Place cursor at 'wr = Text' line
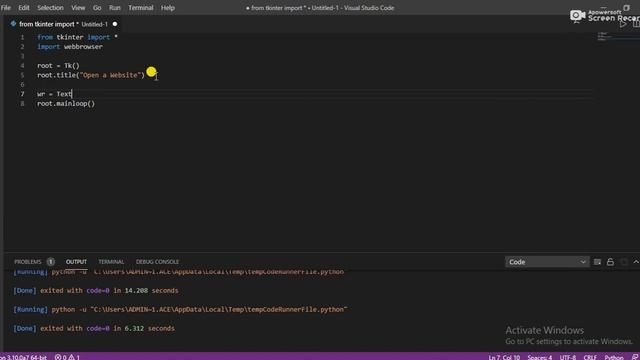 [x=55, y=94]
